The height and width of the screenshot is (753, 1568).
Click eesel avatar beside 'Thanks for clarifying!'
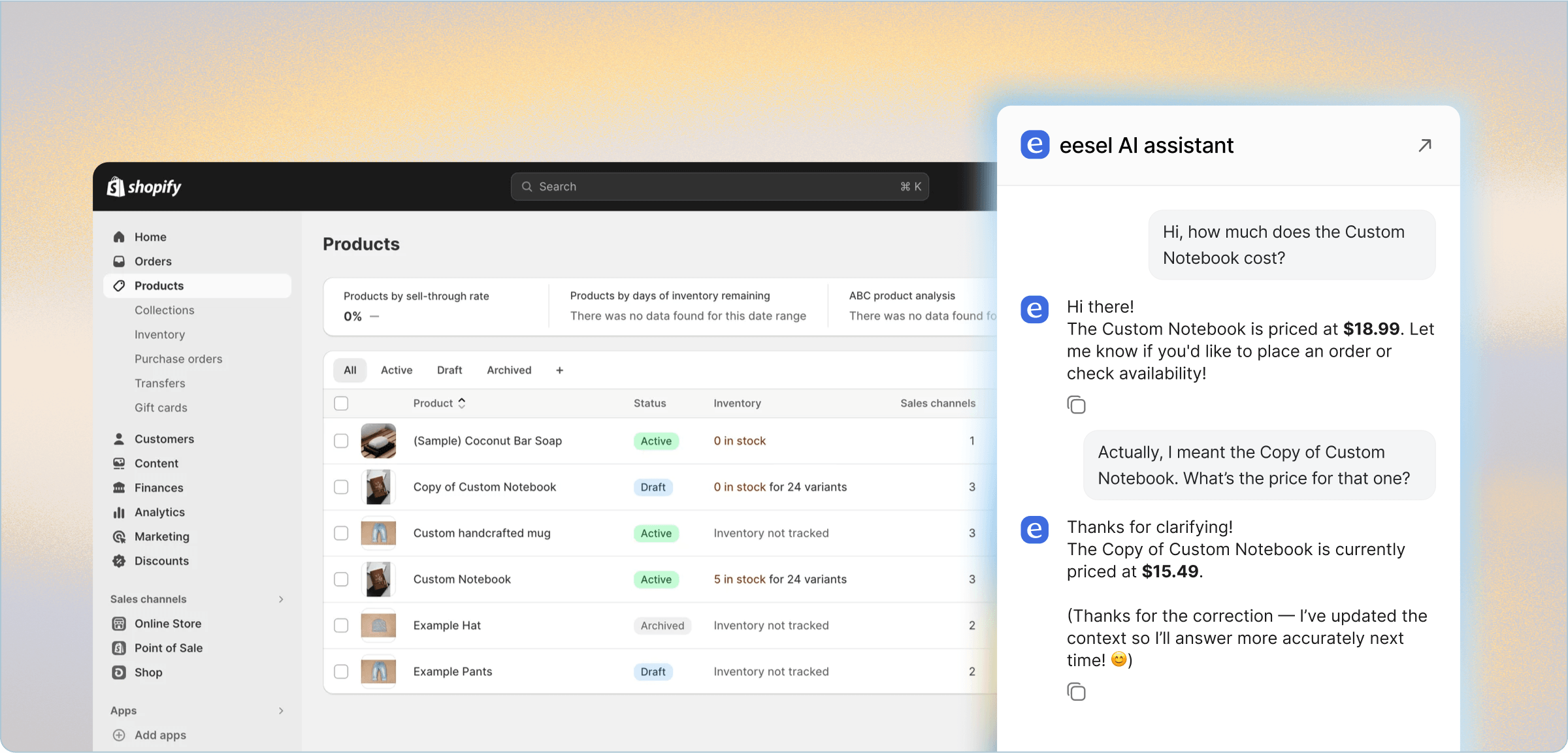point(1035,530)
